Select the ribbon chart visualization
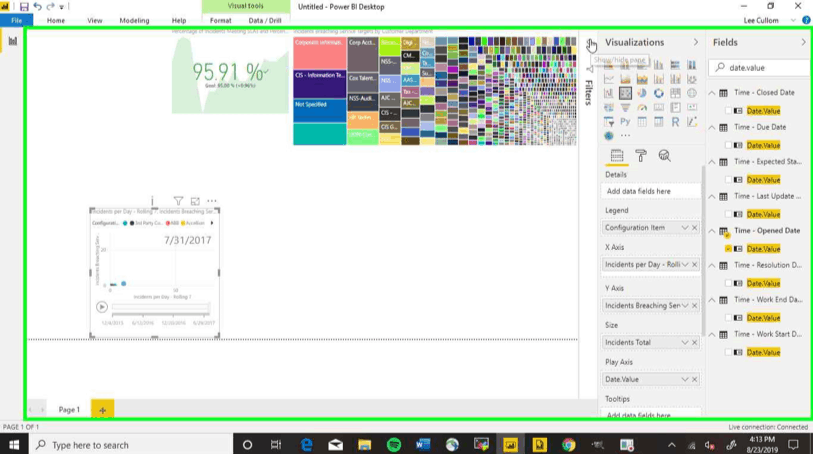This screenshot has width=815, height=454. tap(692, 79)
